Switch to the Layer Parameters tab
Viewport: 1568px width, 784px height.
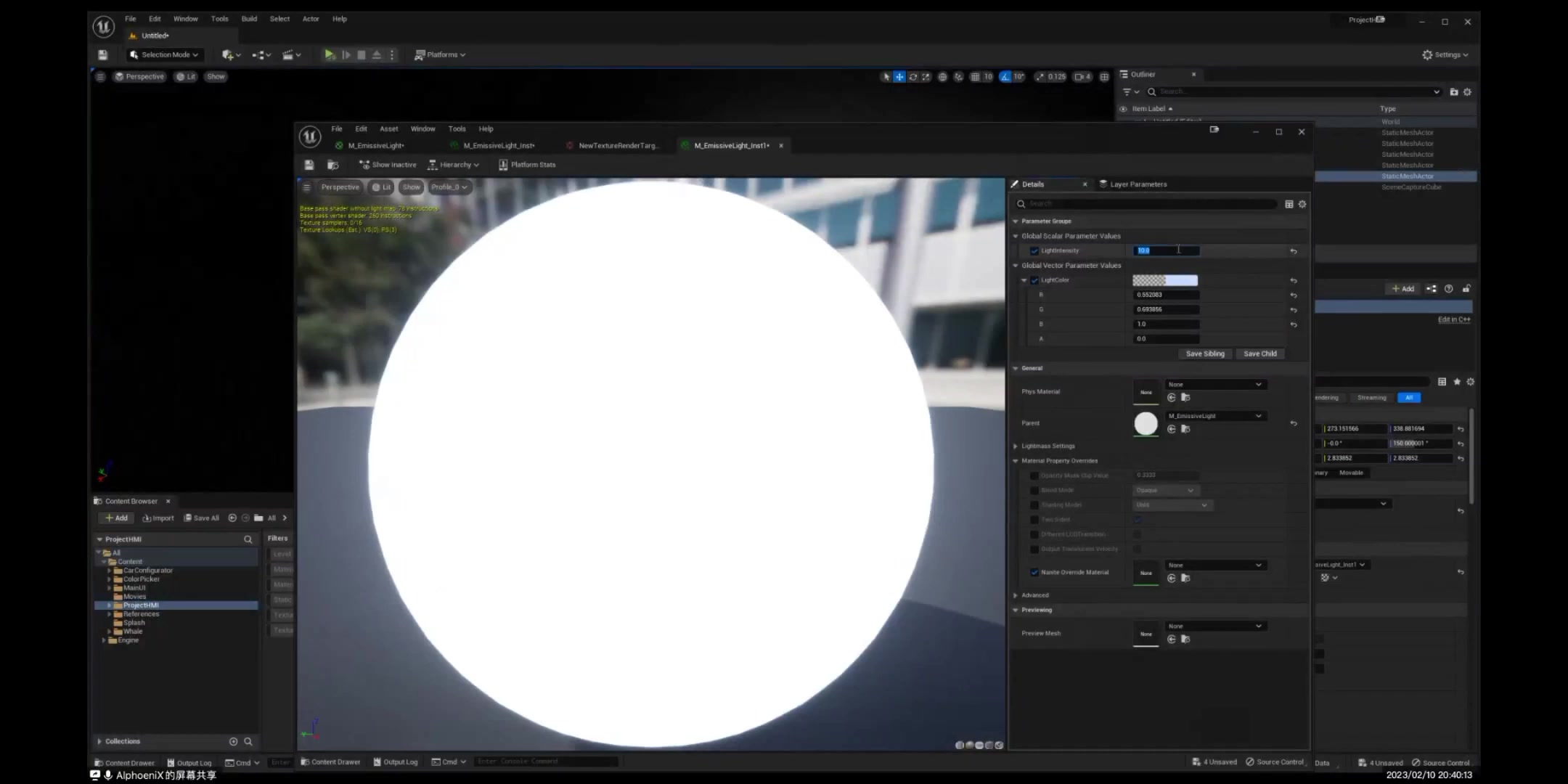(x=1133, y=184)
